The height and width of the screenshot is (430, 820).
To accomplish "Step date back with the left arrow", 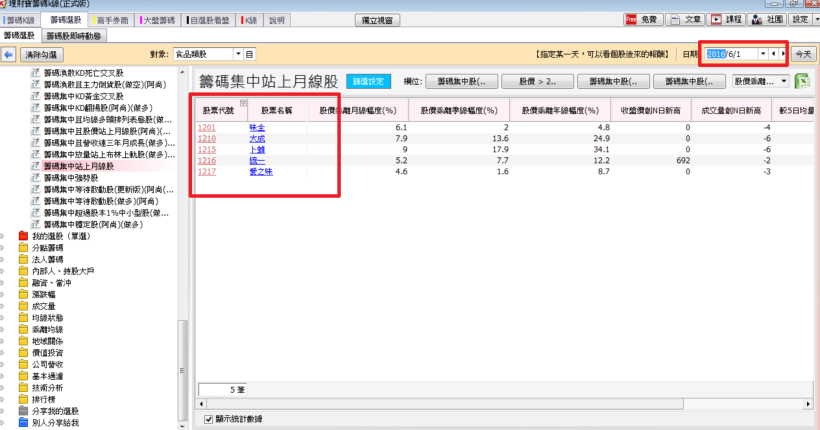I will pos(773,54).
